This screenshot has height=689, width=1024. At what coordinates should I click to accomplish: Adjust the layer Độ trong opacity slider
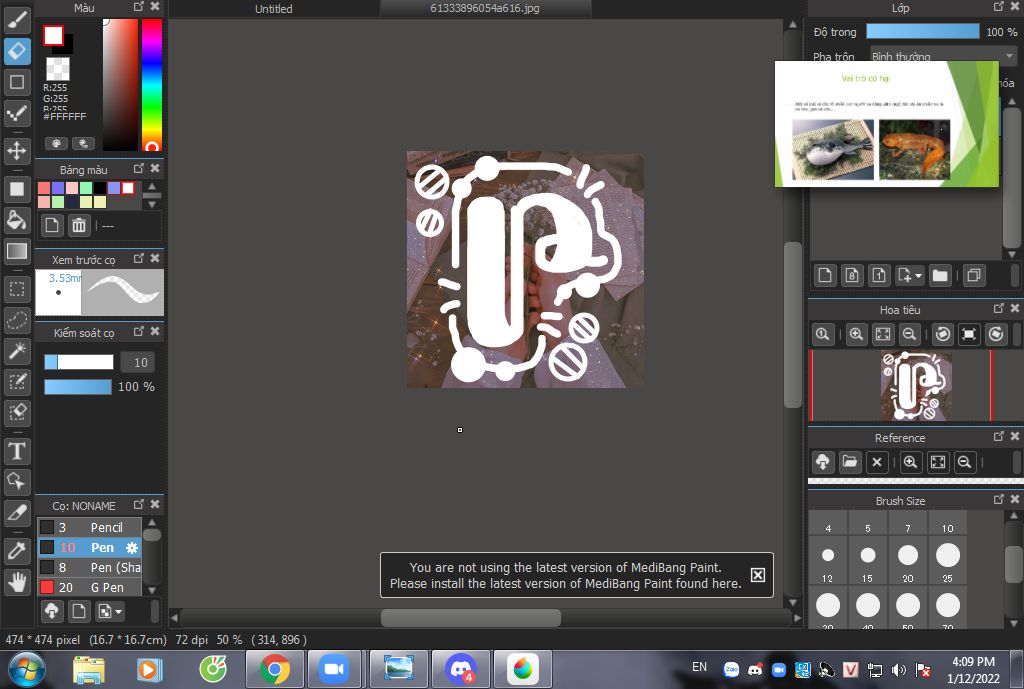click(x=922, y=31)
